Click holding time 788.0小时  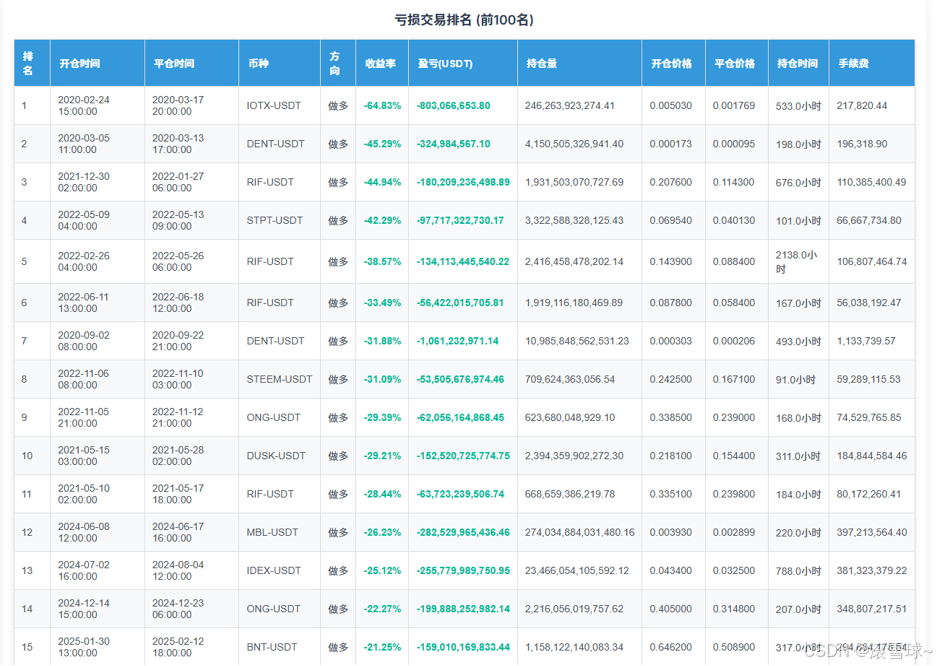(x=798, y=570)
